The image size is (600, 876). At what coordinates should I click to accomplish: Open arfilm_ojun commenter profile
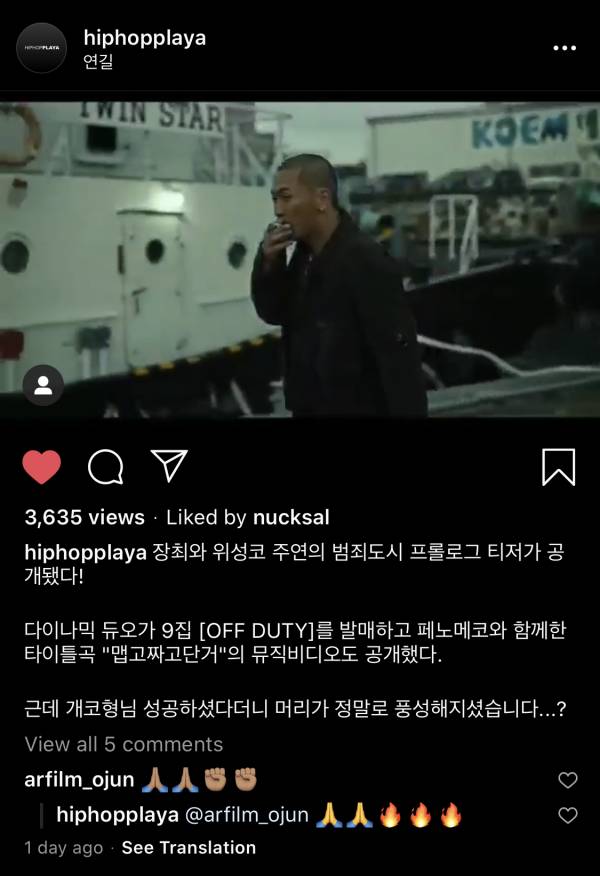pos(79,779)
